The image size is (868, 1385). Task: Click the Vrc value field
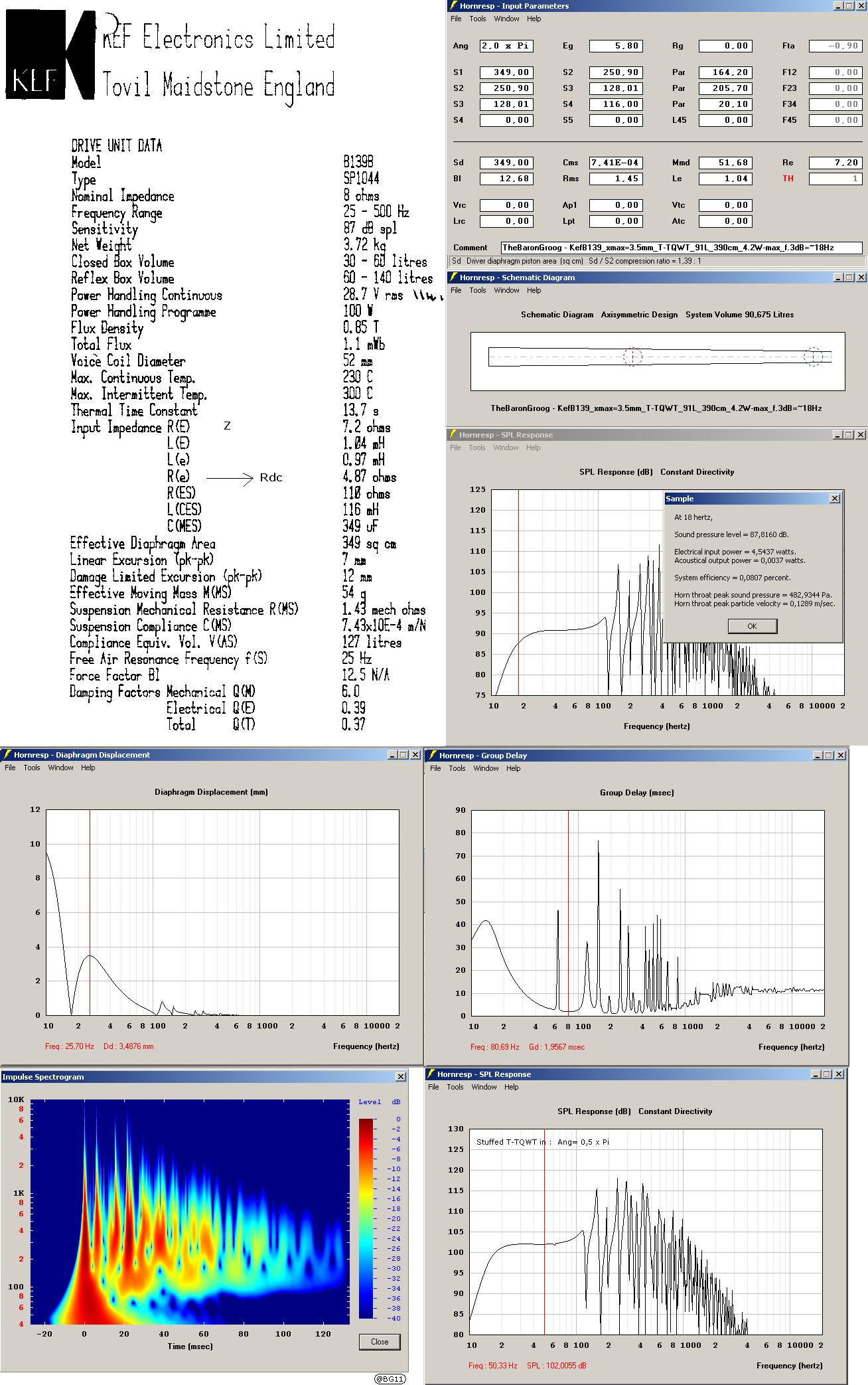506,205
